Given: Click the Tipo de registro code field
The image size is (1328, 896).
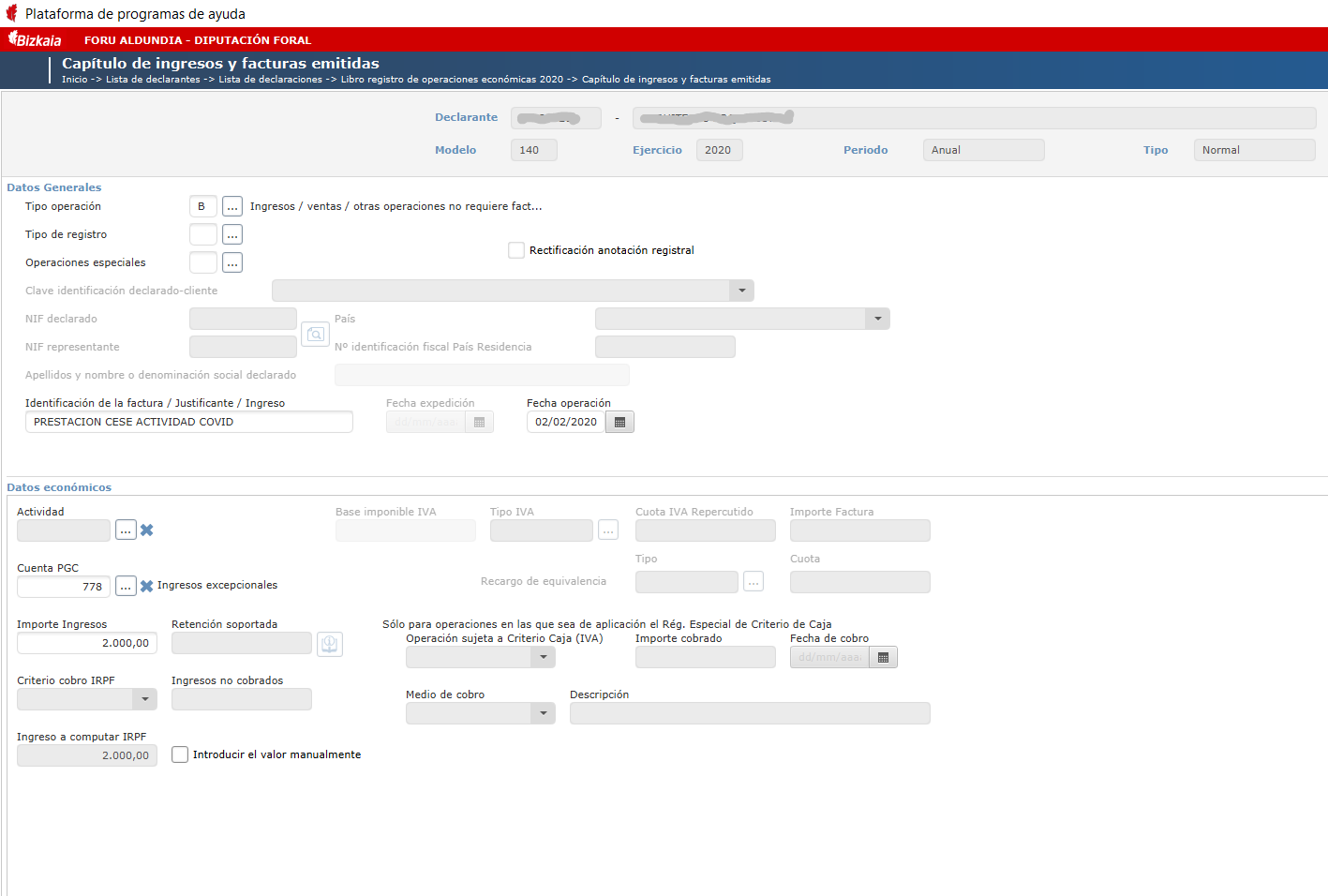Looking at the screenshot, I should (203, 234).
